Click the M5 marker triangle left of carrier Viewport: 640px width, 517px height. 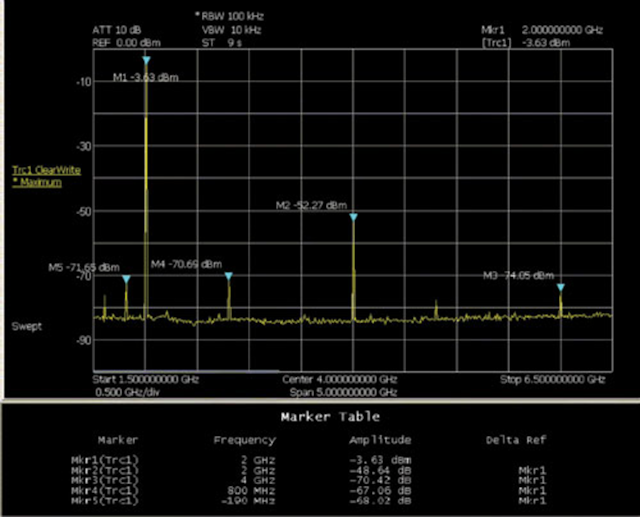click(x=126, y=279)
